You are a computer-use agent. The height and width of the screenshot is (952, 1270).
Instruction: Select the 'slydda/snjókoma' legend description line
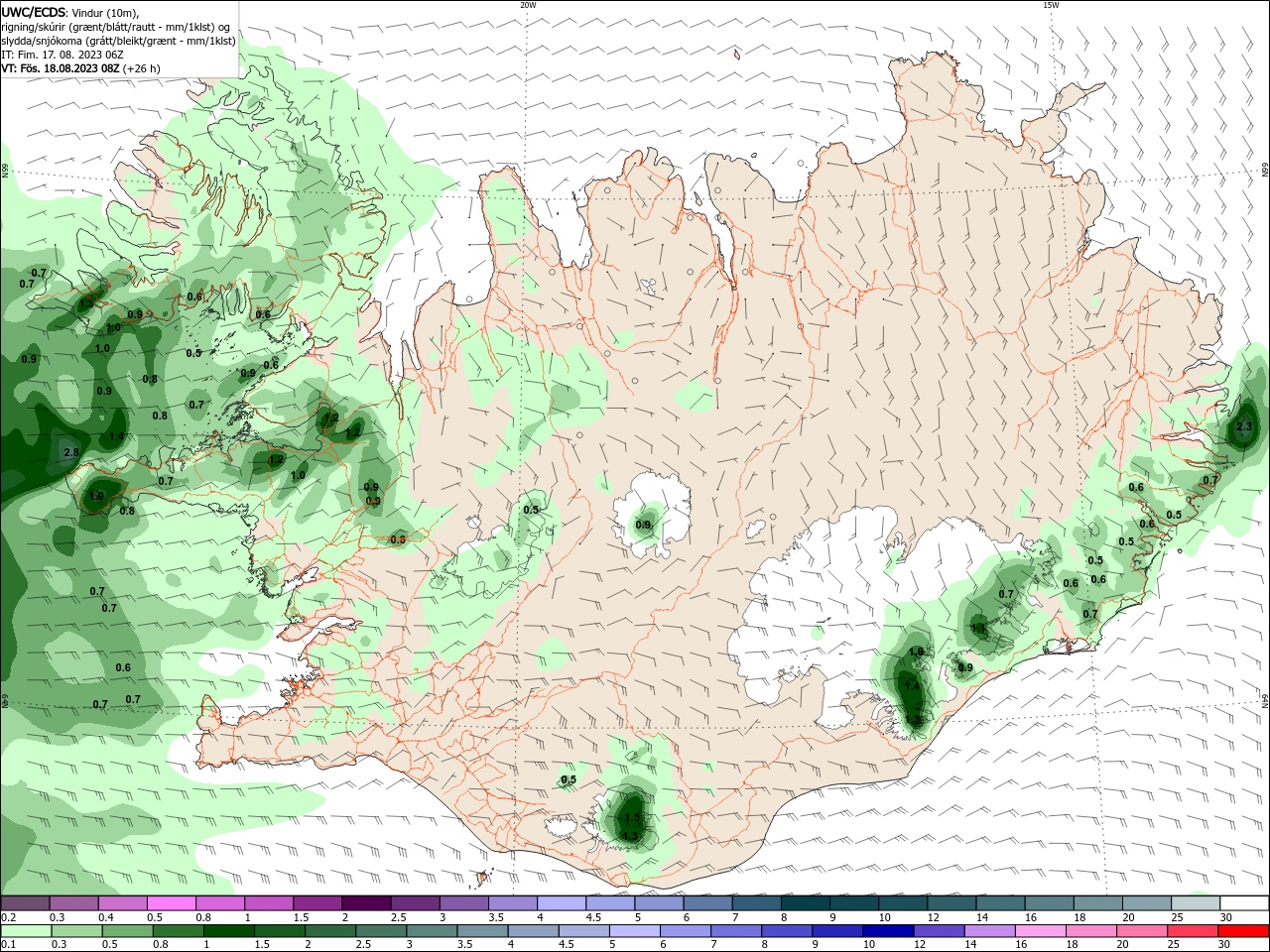[x=118, y=41]
